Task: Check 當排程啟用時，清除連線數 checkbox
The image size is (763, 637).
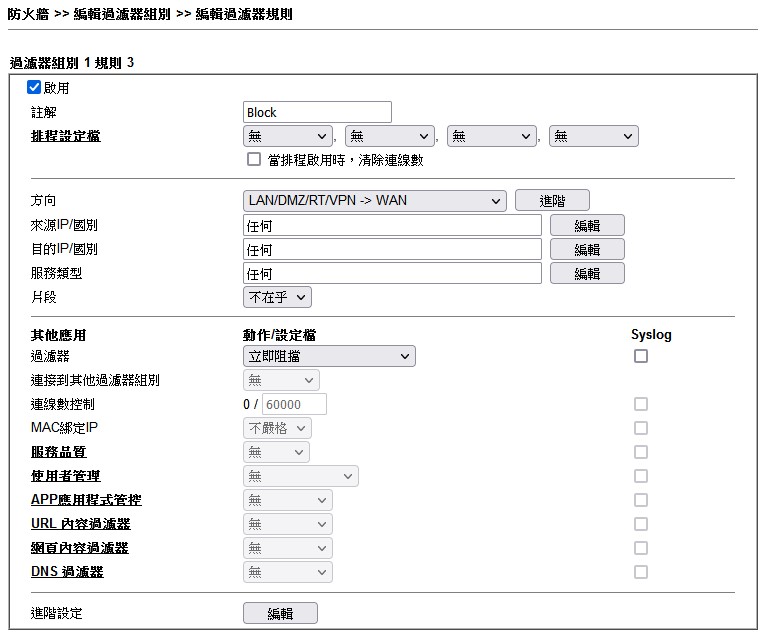Action: (x=254, y=160)
